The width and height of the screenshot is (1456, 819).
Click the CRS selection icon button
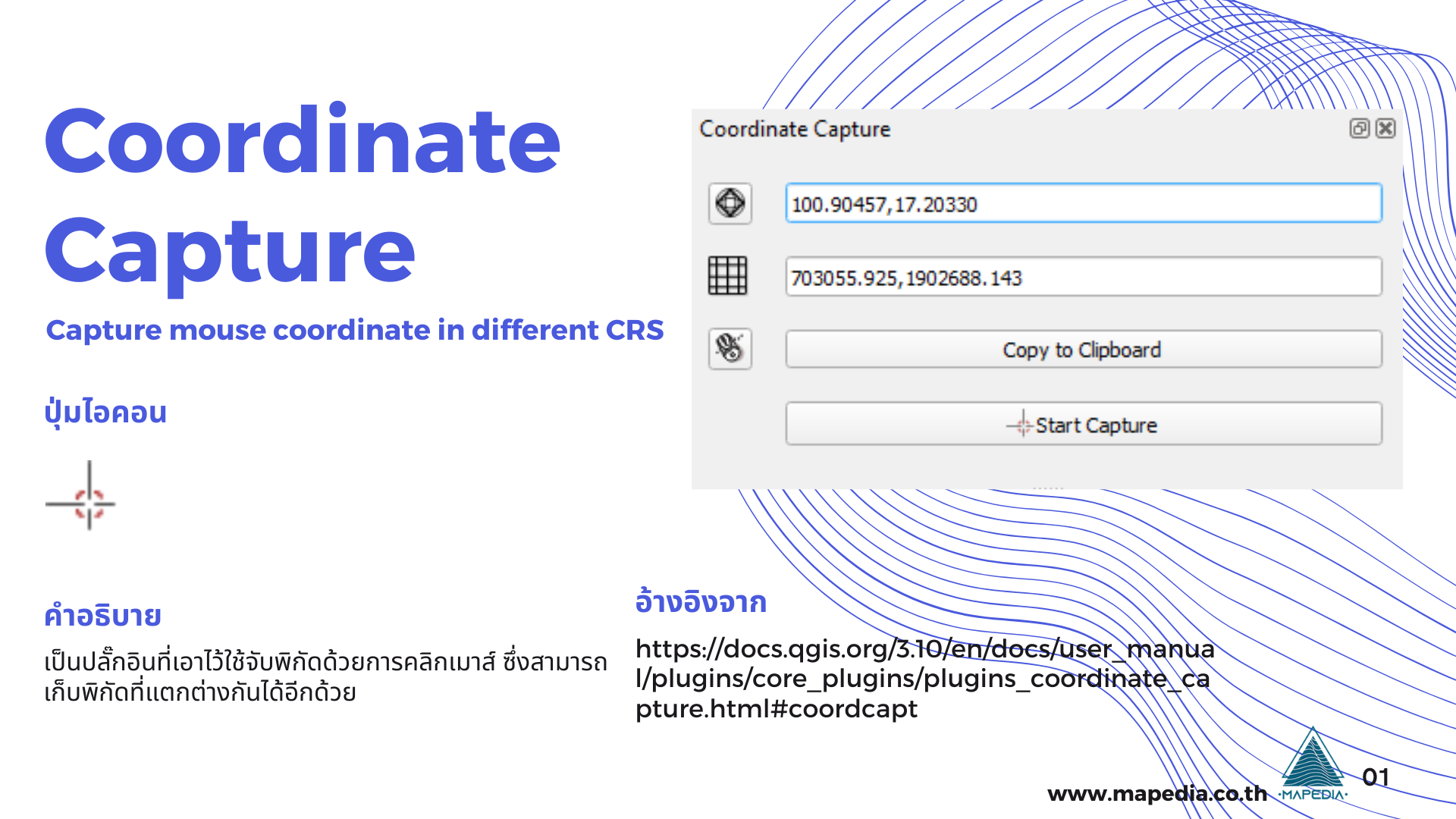(730, 203)
